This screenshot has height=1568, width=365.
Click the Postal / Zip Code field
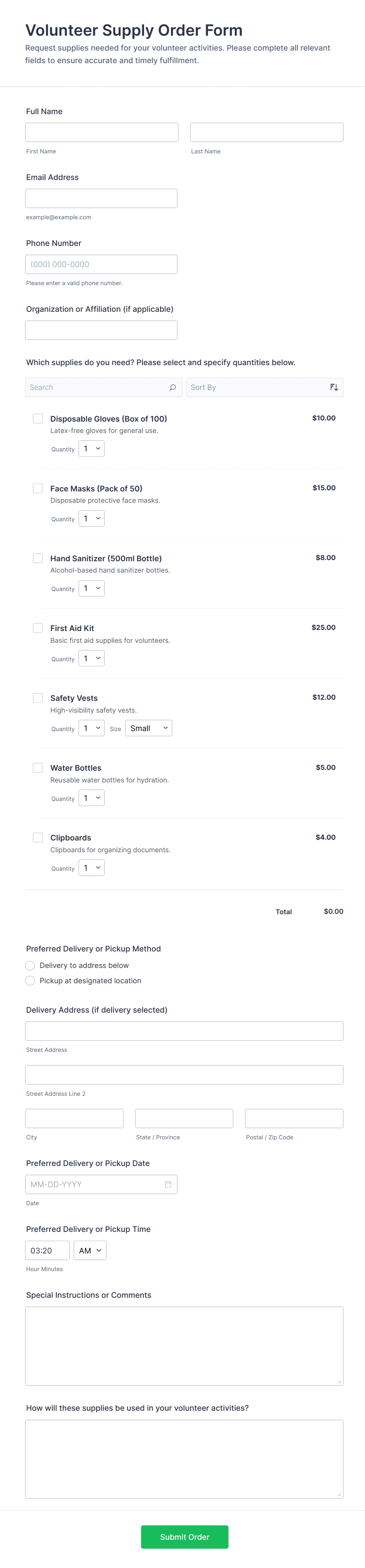294,1118
